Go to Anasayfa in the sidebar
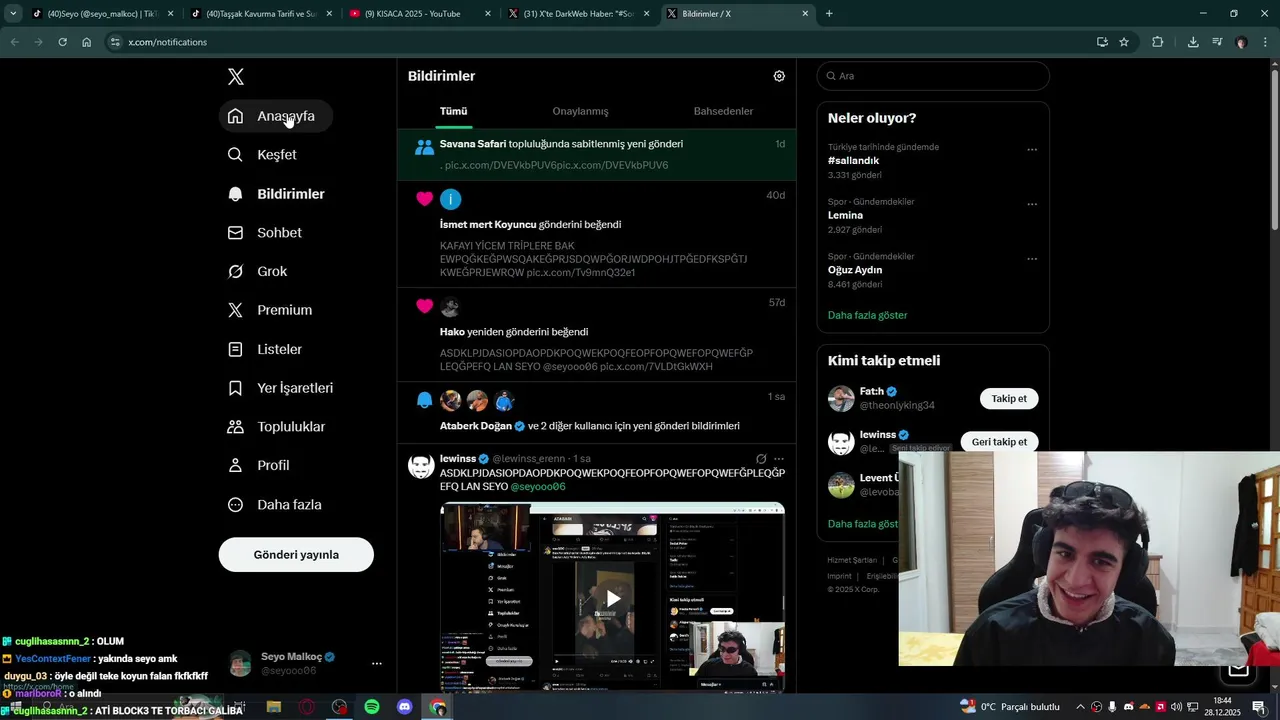The width and height of the screenshot is (1280, 720). [x=275, y=116]
